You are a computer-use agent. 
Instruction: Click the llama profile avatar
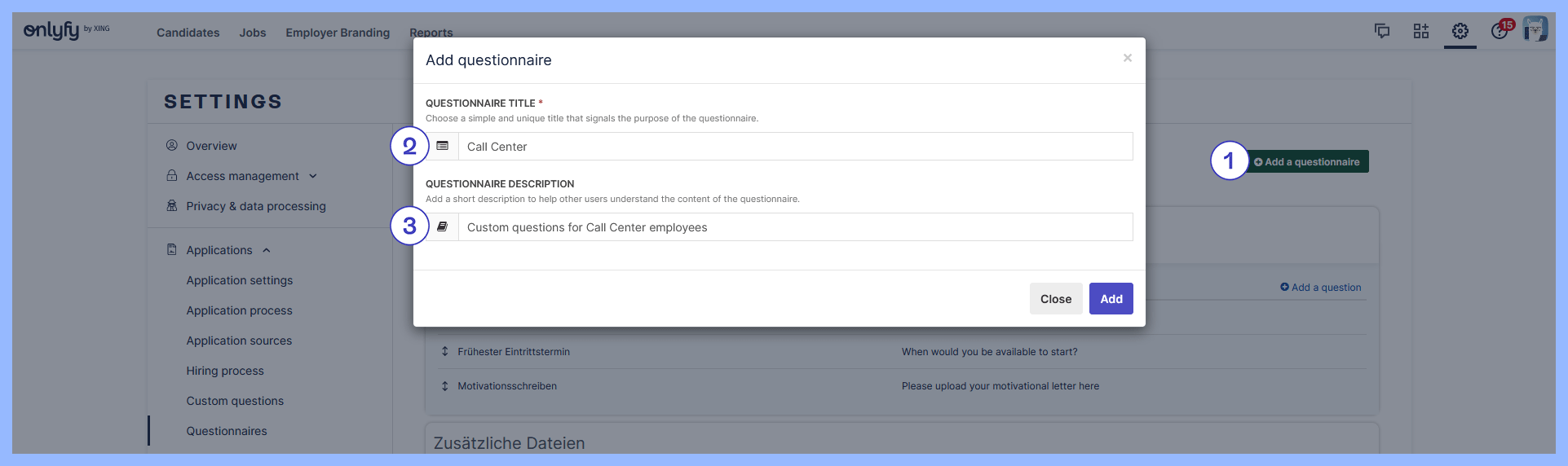point(1535,29)
